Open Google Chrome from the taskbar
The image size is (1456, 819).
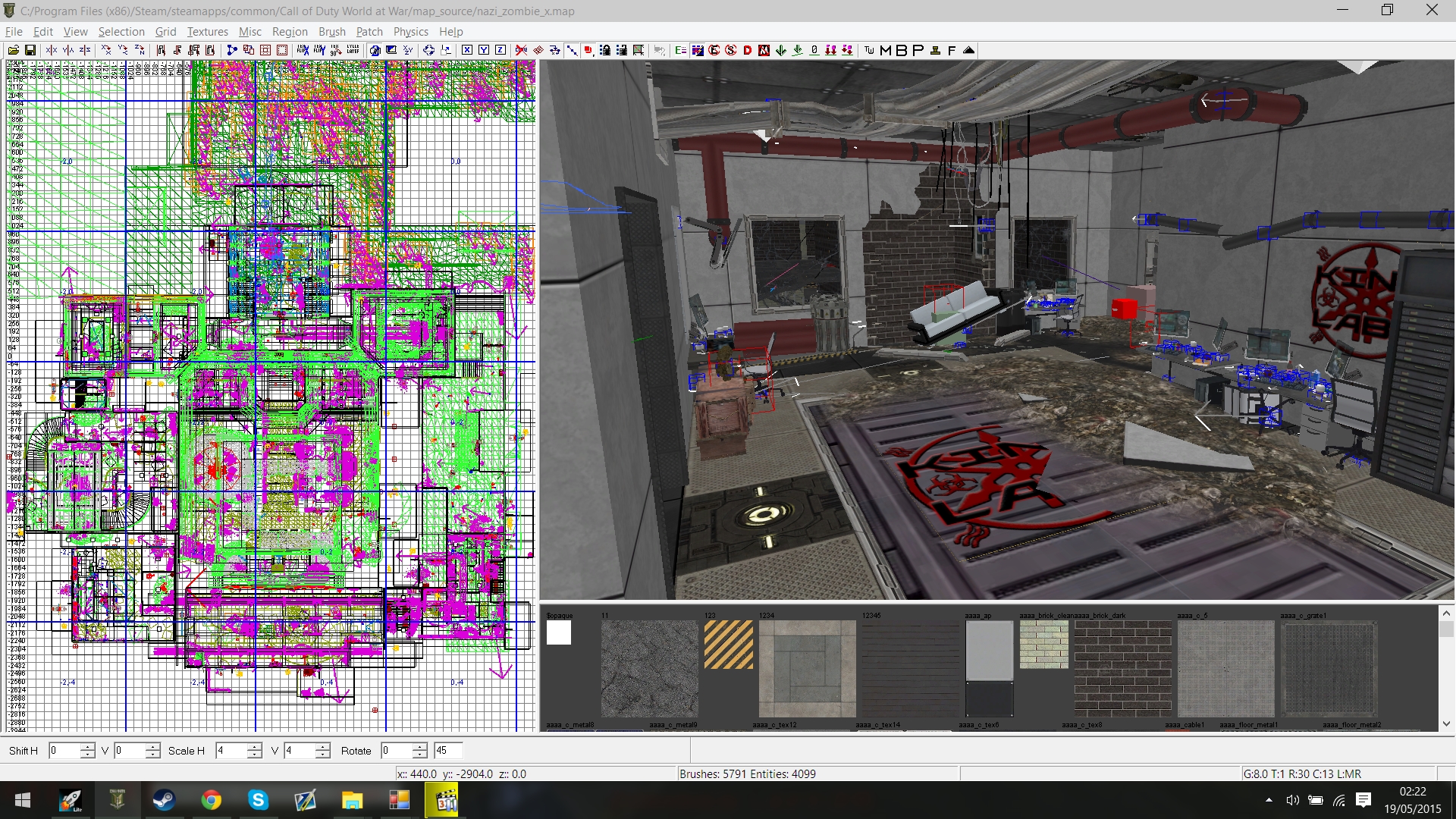tap(211, 800)
